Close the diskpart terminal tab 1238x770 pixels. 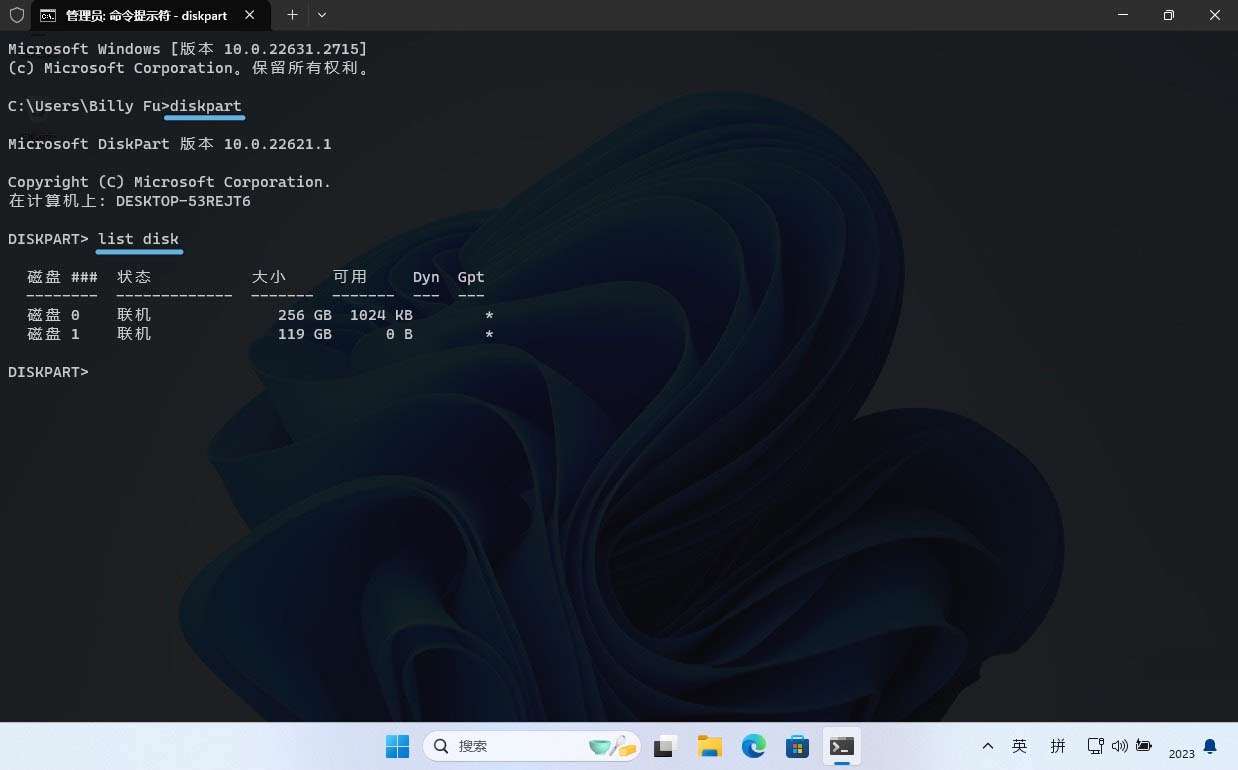tap(250, 15)
